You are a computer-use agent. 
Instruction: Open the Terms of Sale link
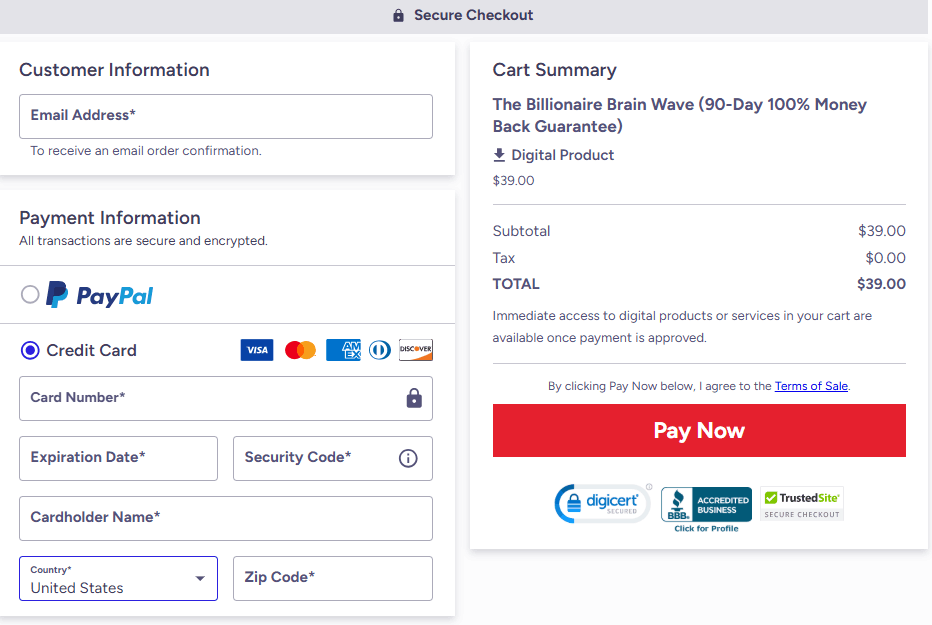(811, 386)
